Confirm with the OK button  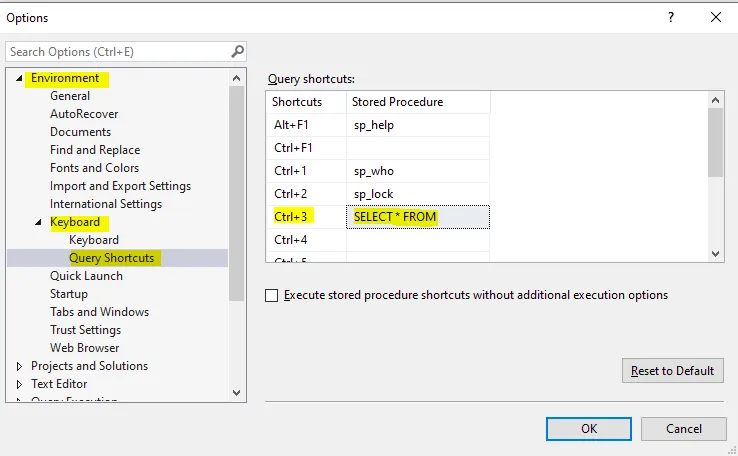589,429
